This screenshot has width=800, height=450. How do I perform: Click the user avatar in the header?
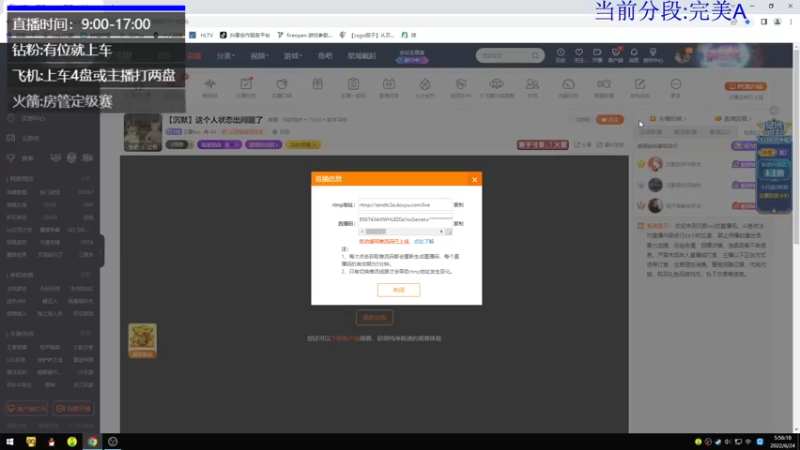(x=682, y=56)
